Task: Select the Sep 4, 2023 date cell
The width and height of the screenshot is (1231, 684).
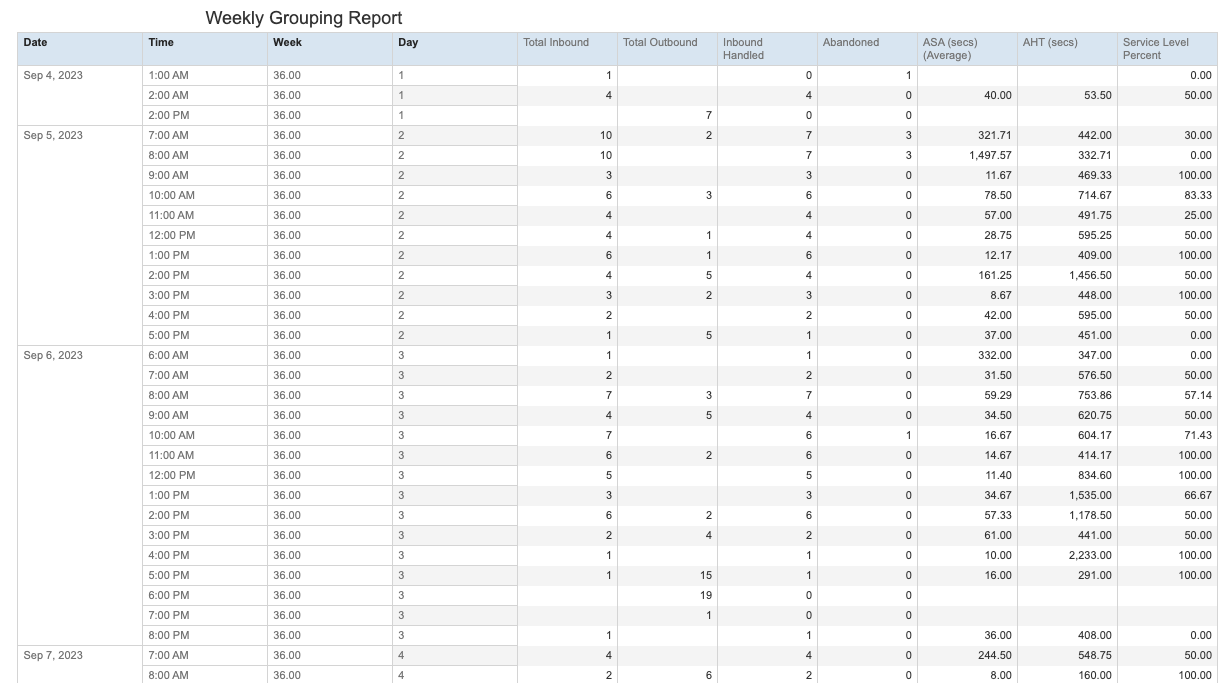Action: tap(54, 76)
